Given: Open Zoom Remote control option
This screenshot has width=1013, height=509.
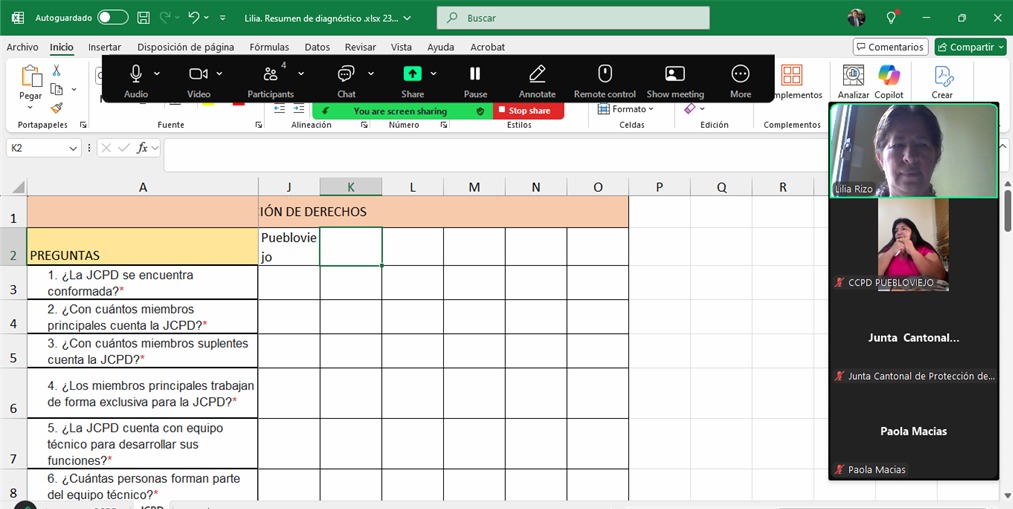Looking at the screenshot, I should click(605, 80).
